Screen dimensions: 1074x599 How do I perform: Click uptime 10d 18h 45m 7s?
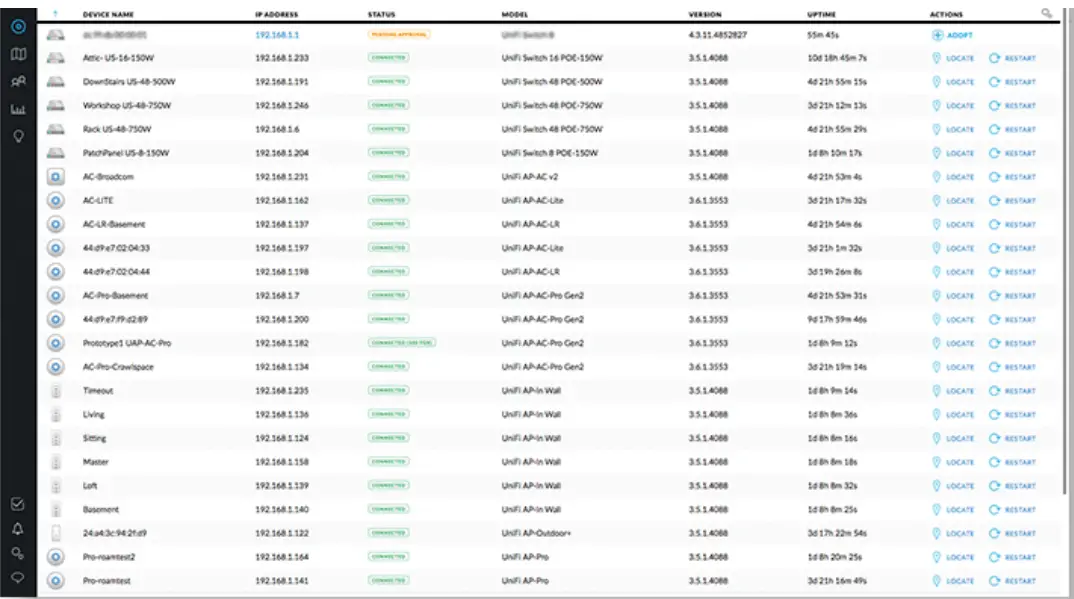point(836,58)
